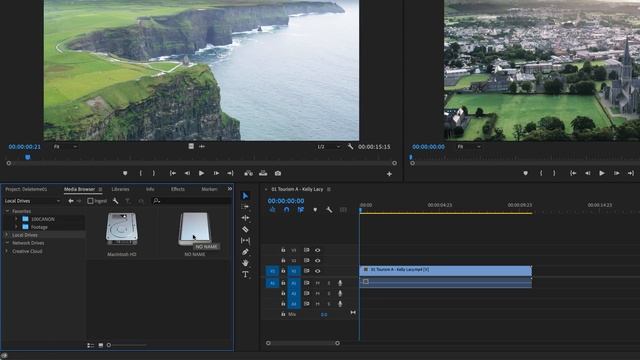Click Source monitor playhead marker
Screen dimensions: 640x360
tap(28, 157)
